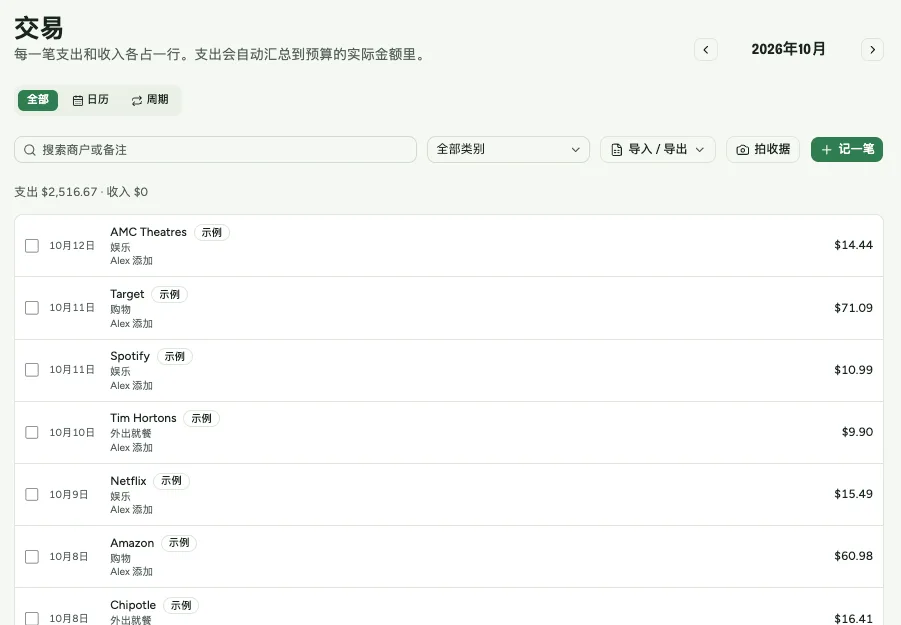Screen dimensions: 901x625
Task: Click the 外出就餐 category under Tim Hortons
Action: [x=131, y=433]
